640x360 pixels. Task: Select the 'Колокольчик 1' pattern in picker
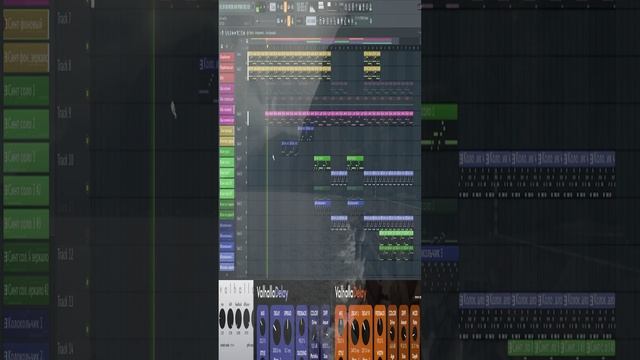pyautogui.click(x=26, y=324)
